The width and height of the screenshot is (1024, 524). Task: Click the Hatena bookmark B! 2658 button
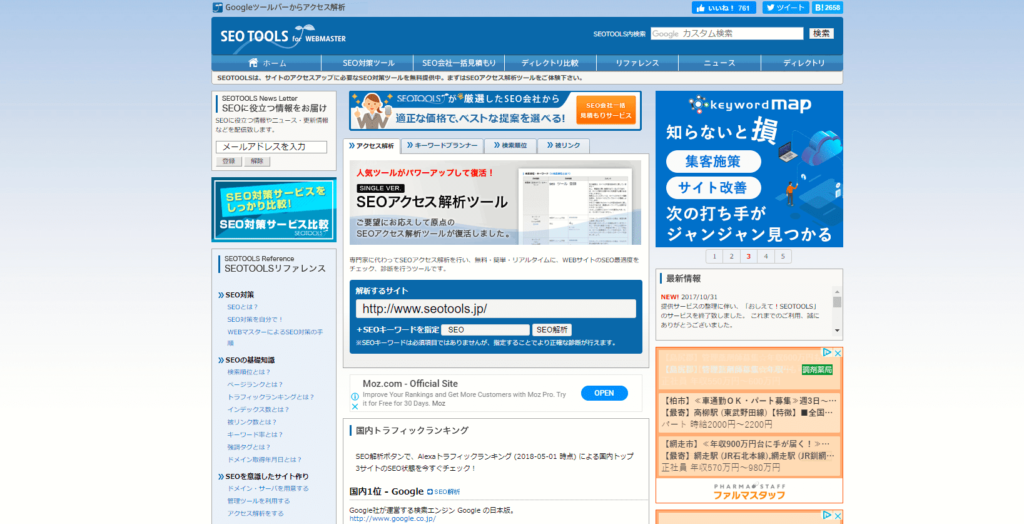(x=827, y=8)
